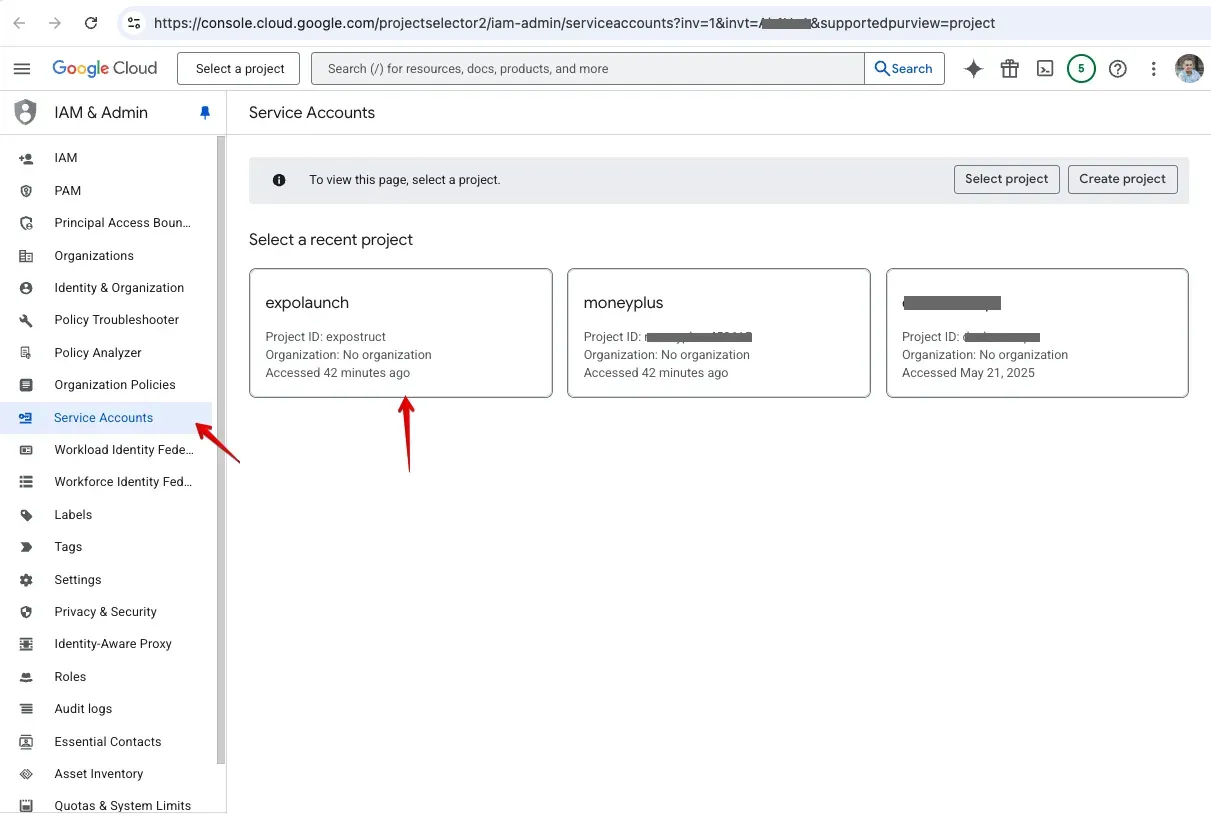Select Service Accounts in the sidebar
The width and height of the screenshot is (1211, 814).
coord(106,418)
